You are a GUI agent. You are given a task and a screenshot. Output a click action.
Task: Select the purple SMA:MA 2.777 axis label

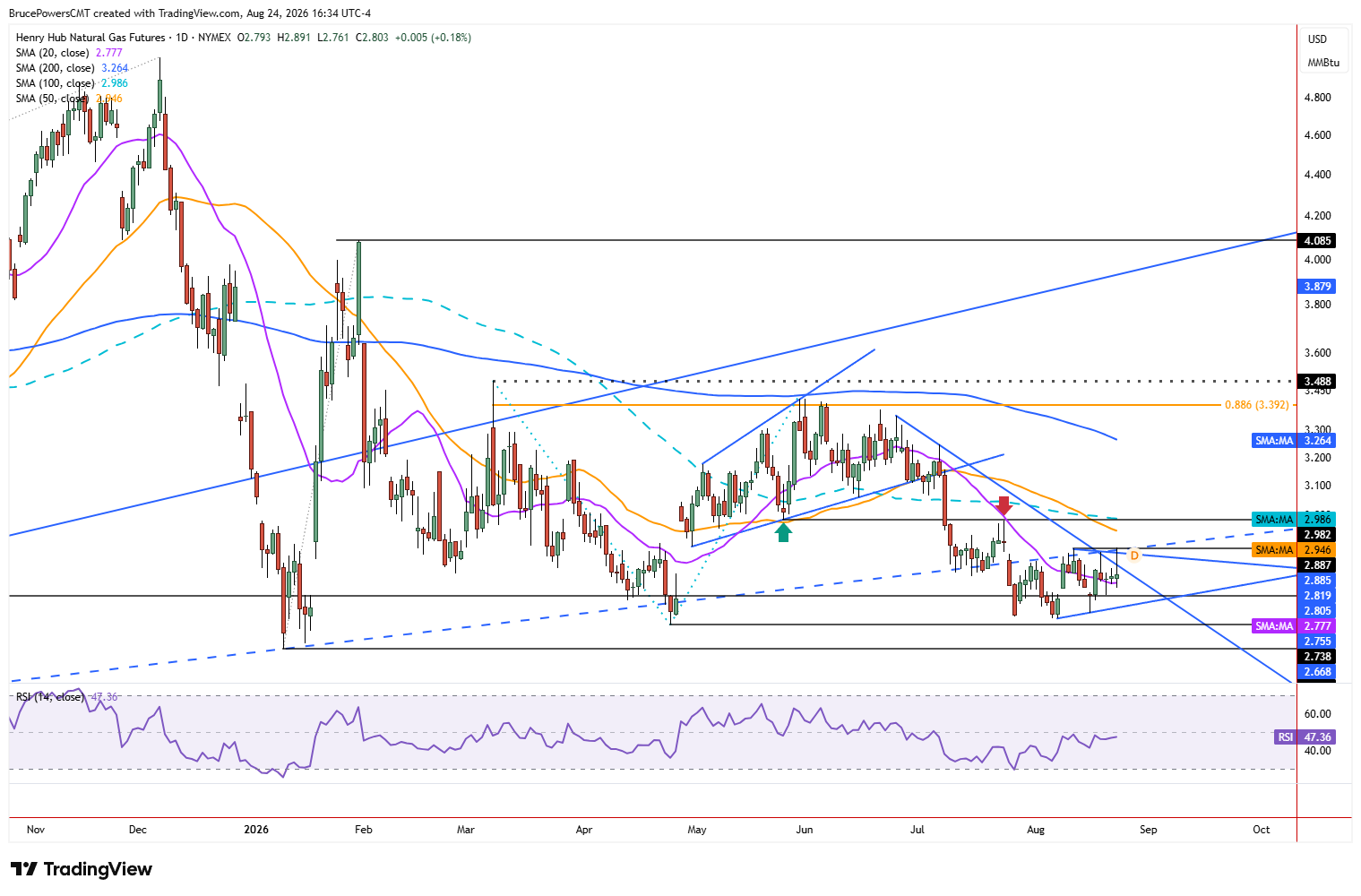pyautogui.click(x=1294, y=626)
